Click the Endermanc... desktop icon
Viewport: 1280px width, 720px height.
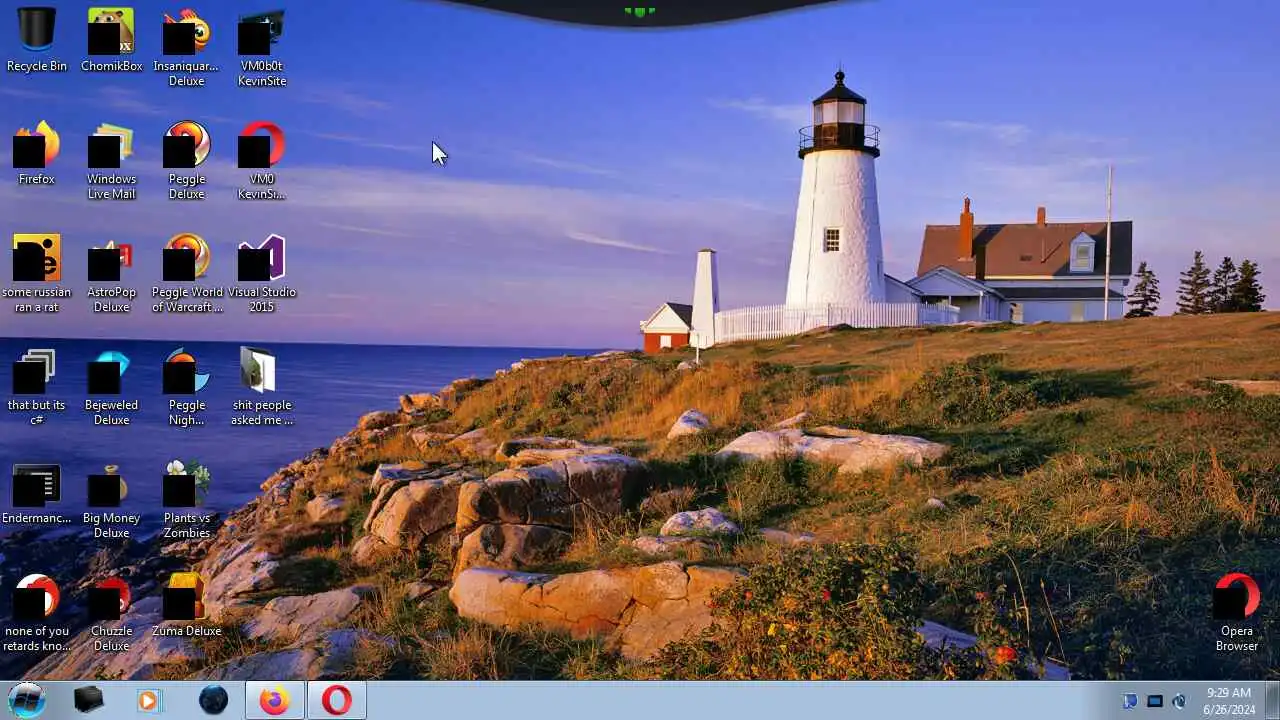tap(37, 492)
